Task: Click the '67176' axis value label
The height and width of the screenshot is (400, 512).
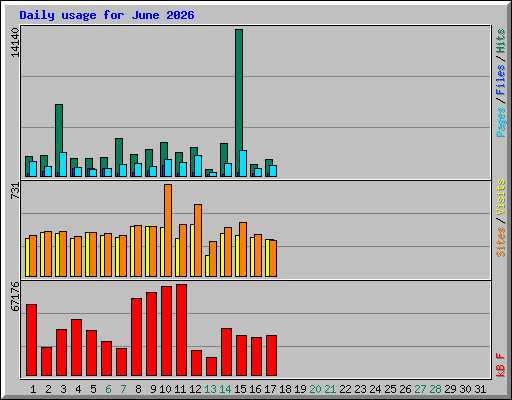Action: [15, 297]
